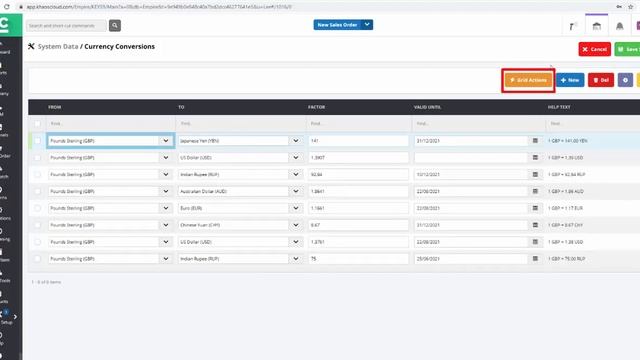Select help text '1 GBP = 141.00 YEN'
The height and width of the screenshot is (360, 640).
567,140
